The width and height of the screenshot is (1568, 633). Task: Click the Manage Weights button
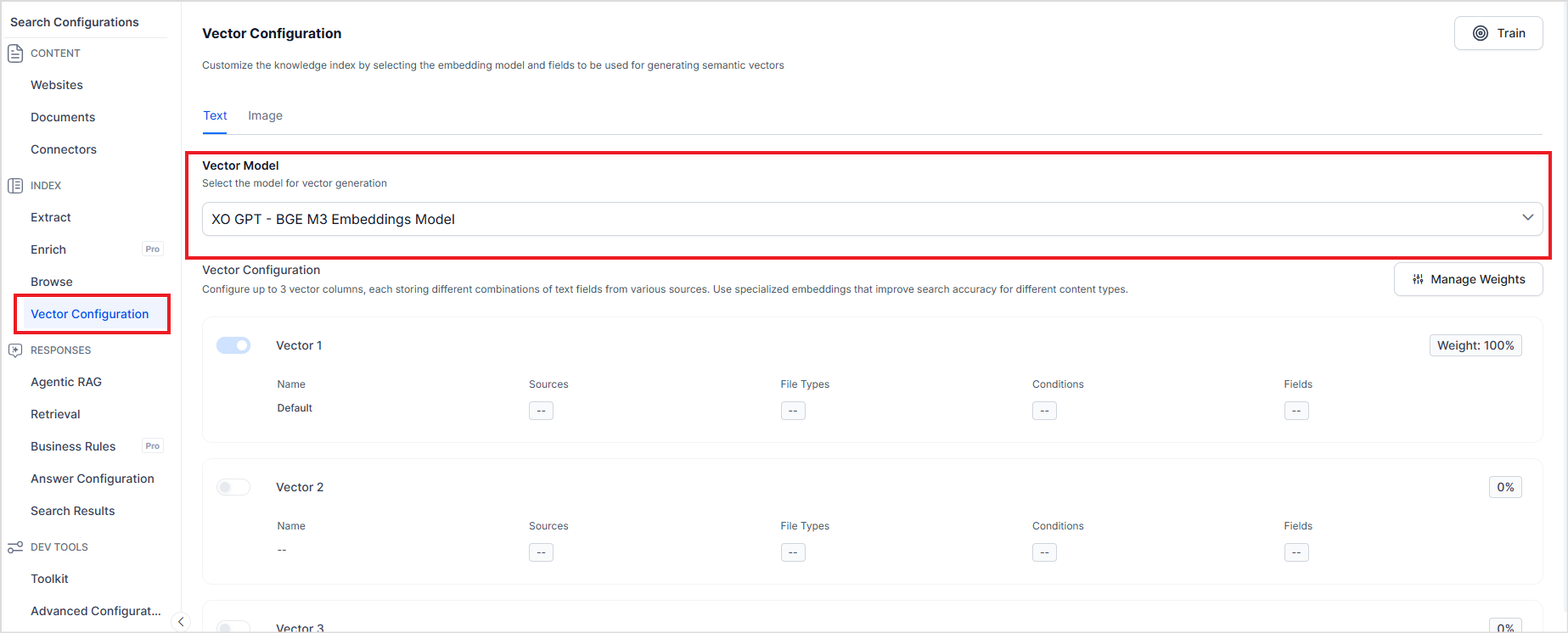[1468, 279]
